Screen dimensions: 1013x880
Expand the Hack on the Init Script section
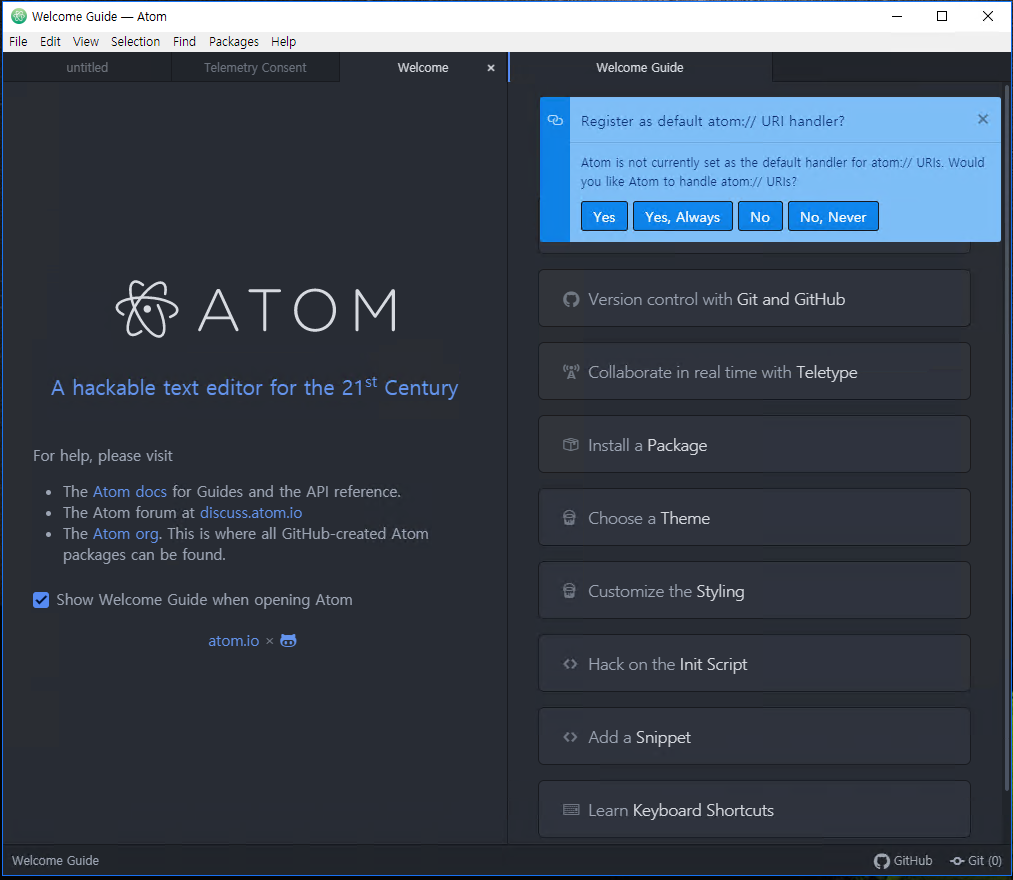pyautogui.click(x=754, y=664)
